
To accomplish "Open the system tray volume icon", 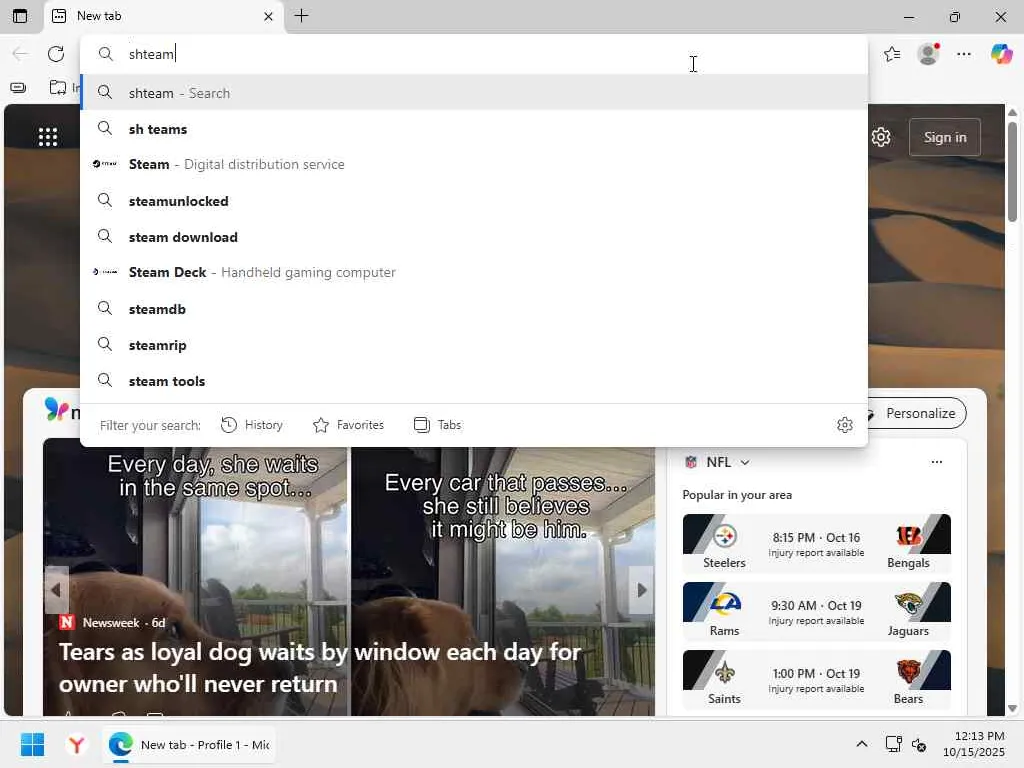I will pyautogui.click(x=919, y=744).
